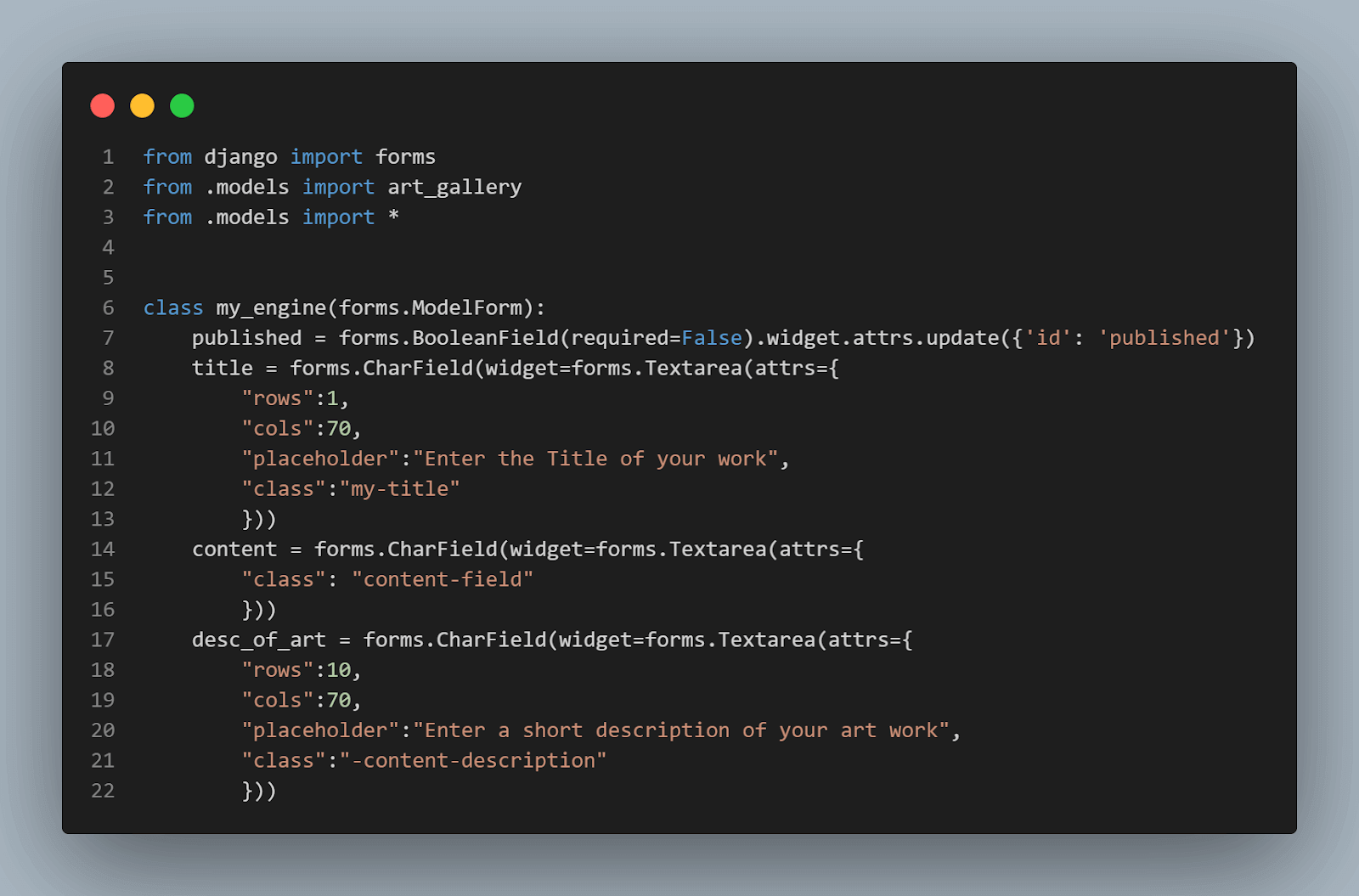Click the word django on line 1

click(240, 157)
